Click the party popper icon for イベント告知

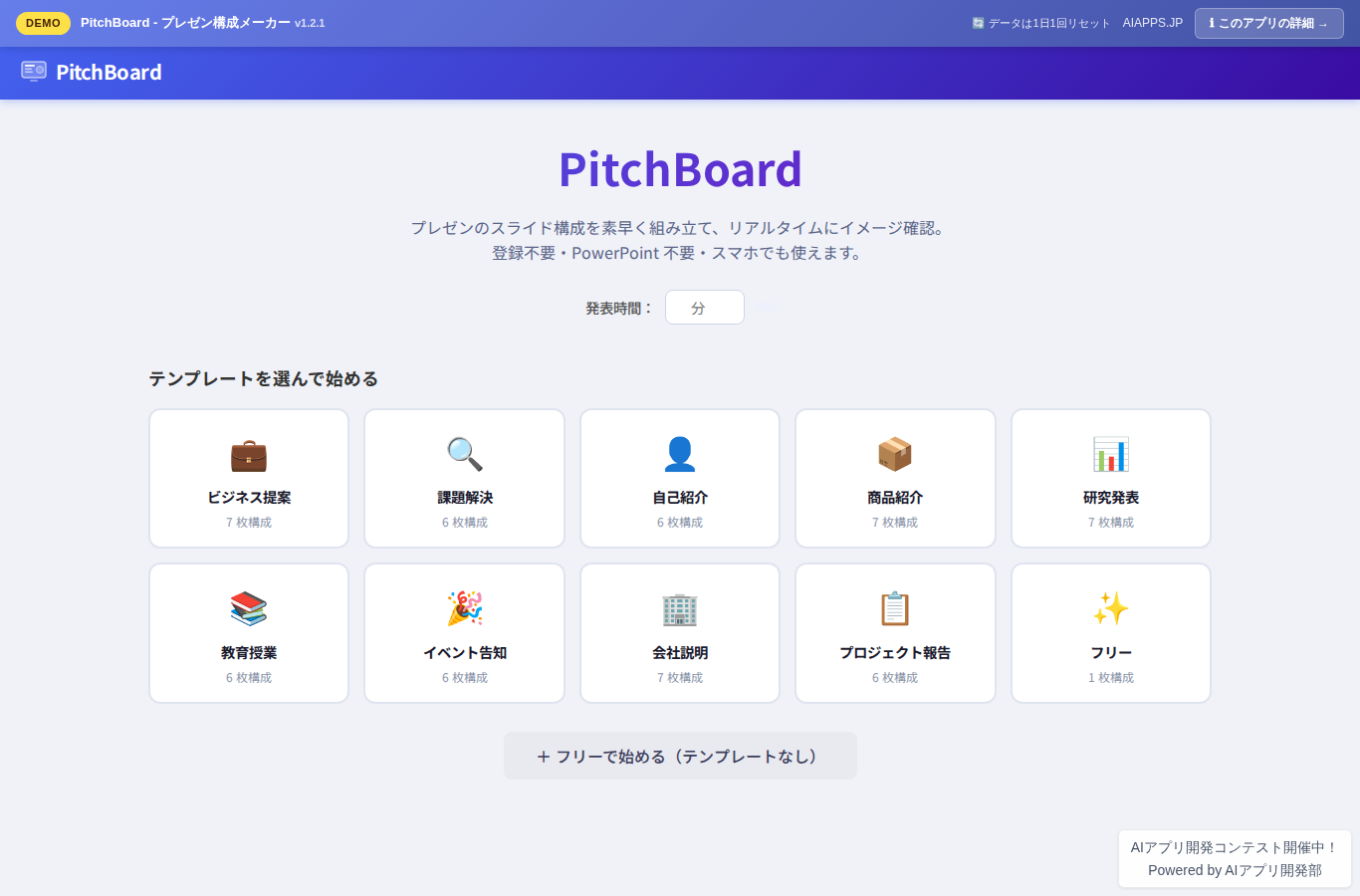(x=465, y=608)
